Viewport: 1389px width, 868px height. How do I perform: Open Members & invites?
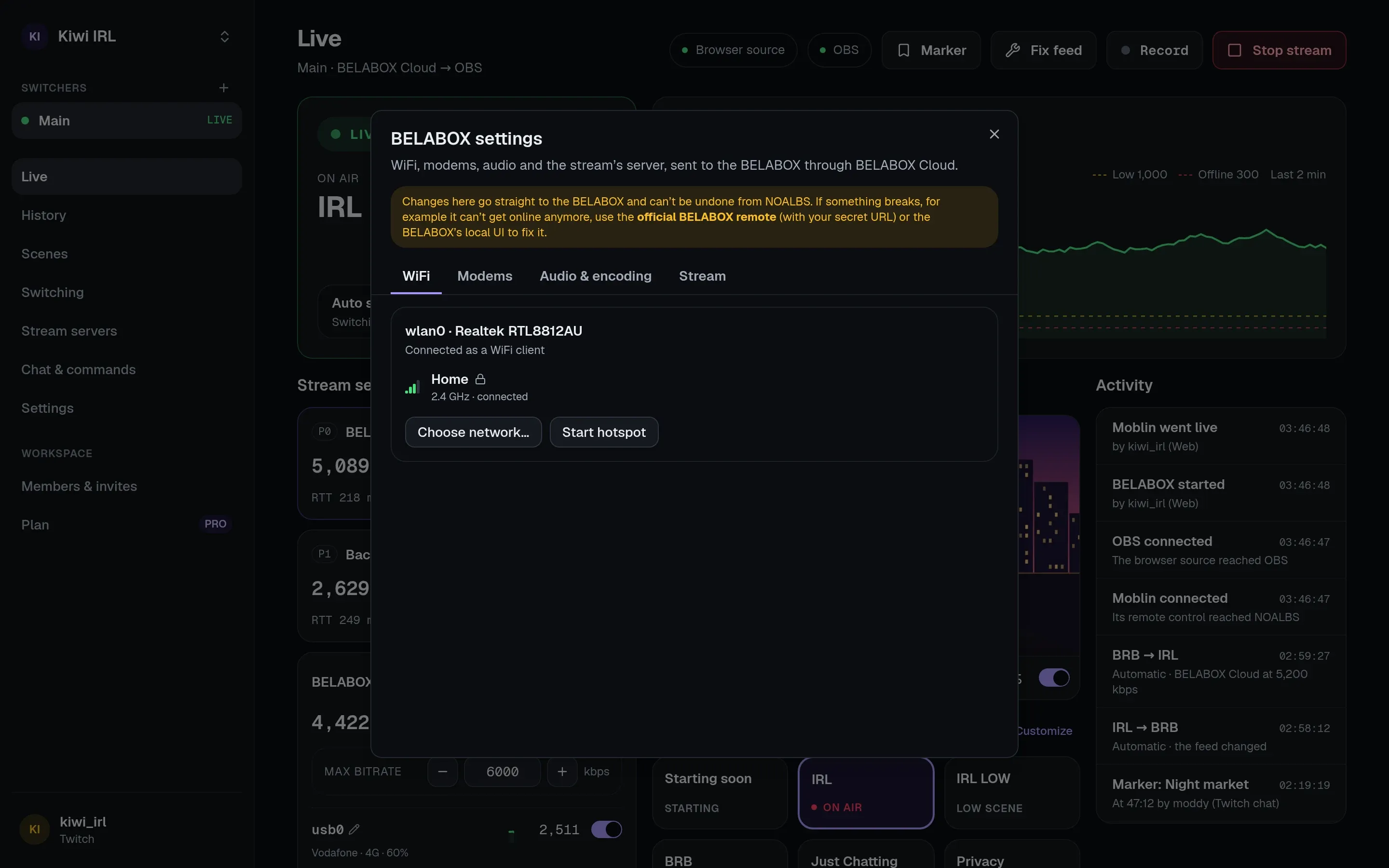click(x=126, y=486)
